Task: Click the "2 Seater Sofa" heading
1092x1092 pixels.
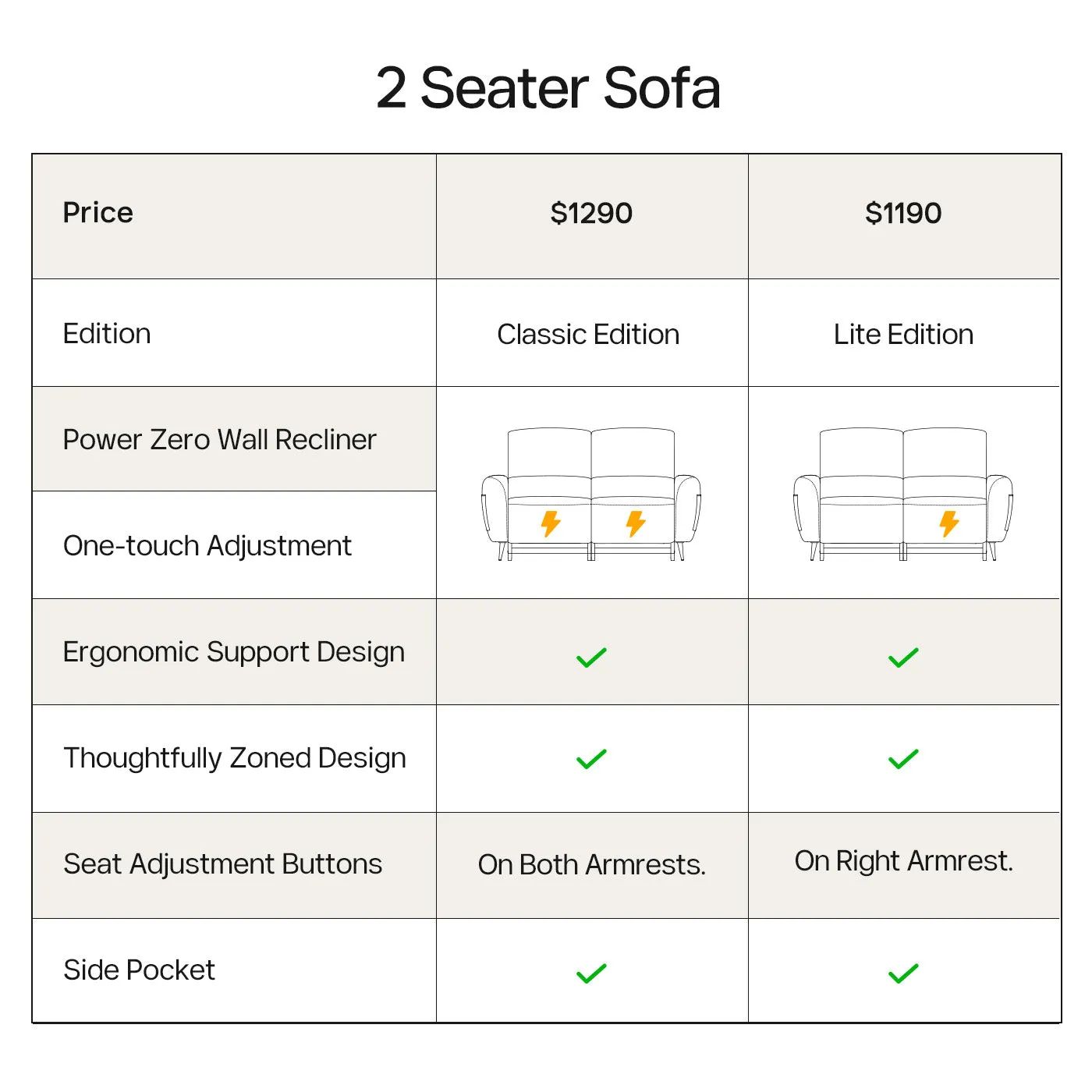Action: tap(548, 87)
